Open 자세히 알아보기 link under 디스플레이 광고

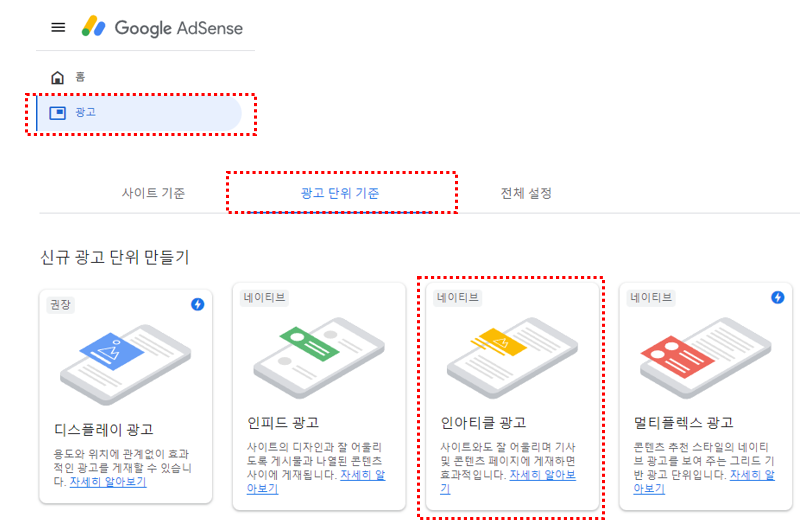(x=108, y=482)
